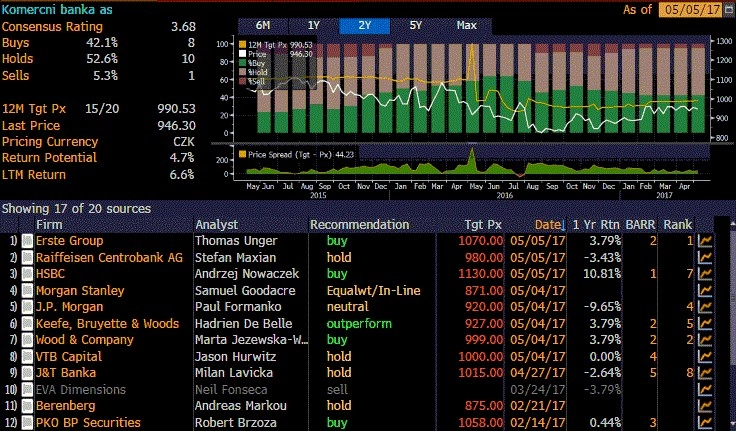This screenshot has height=431, width=736.
Task: Open Erste Group firm link
Action: click(x=69, y=241)
